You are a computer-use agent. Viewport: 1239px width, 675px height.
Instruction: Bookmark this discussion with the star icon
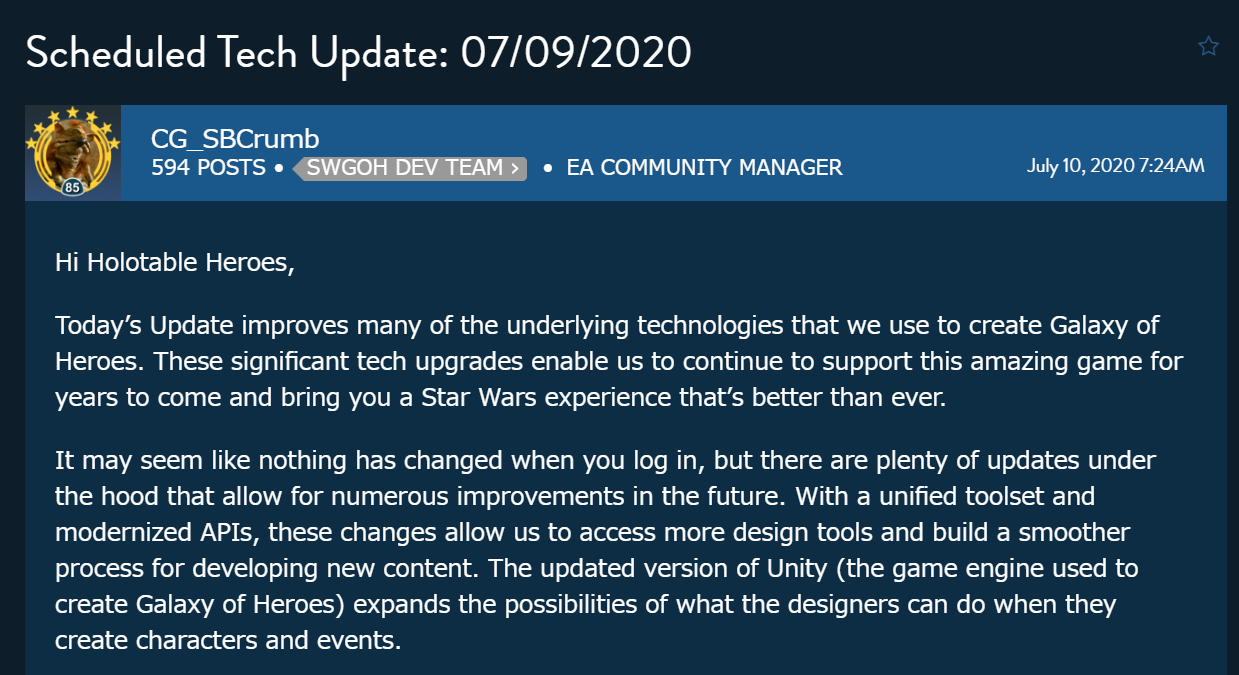coord(1208,46)
